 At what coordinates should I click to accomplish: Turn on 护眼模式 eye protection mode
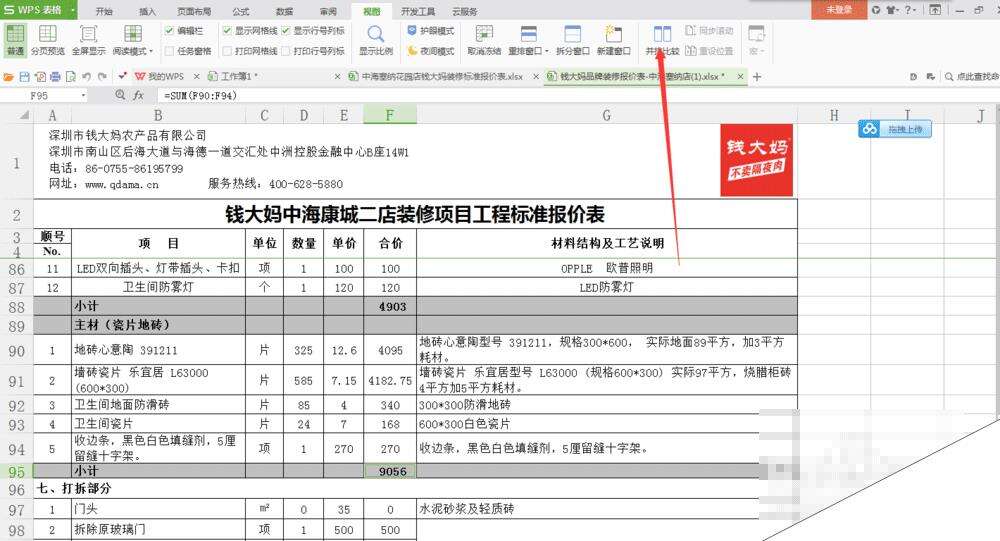(430, 30)
